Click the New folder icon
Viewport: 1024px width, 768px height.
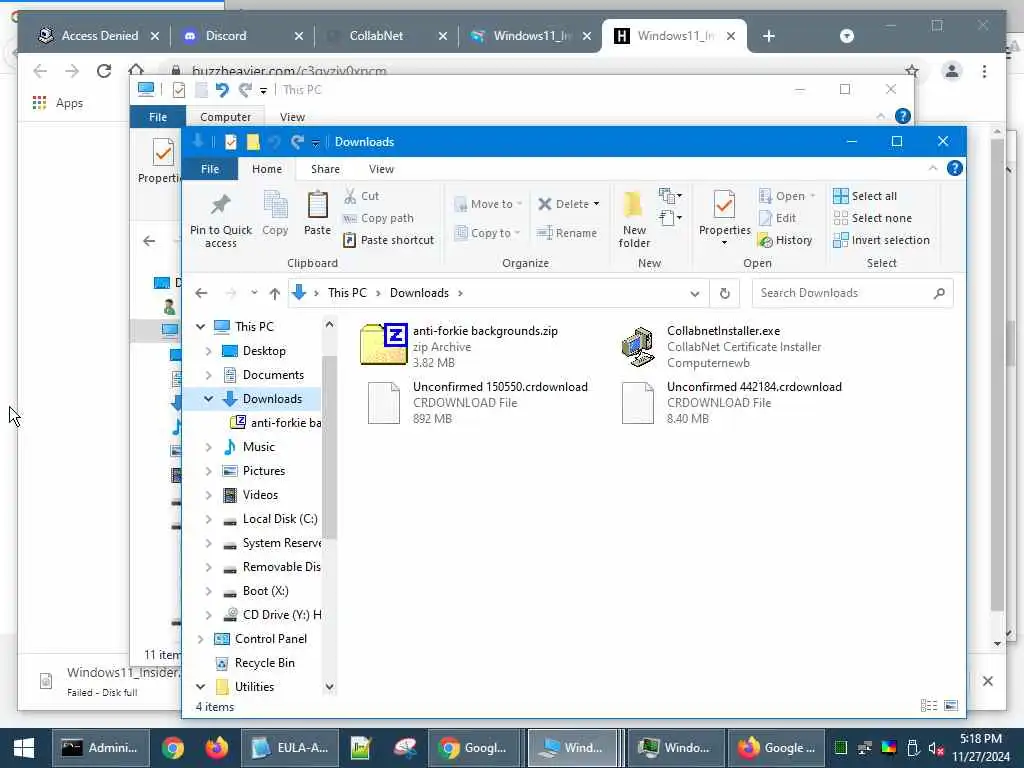click(634, 220)
